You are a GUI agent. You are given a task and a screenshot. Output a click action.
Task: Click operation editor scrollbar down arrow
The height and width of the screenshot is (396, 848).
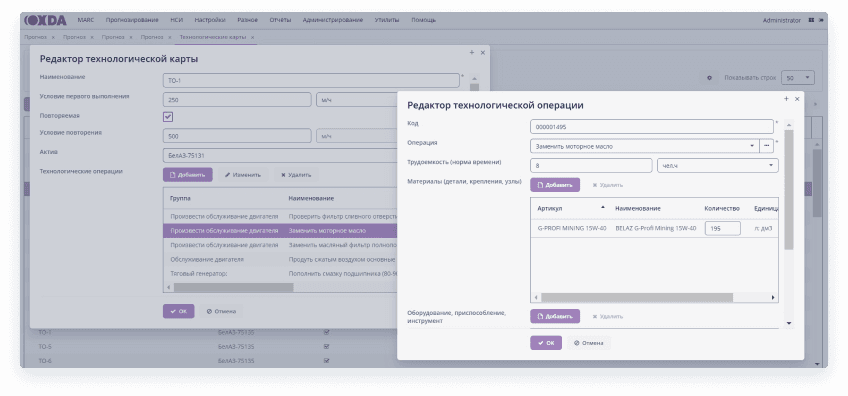(789, 324)
